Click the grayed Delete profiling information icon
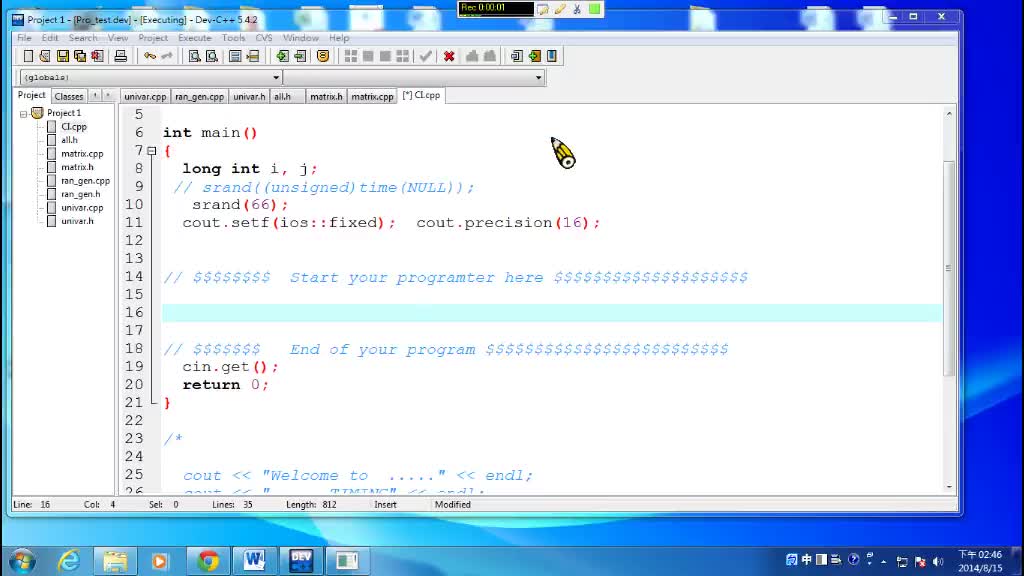 (490, 56)
